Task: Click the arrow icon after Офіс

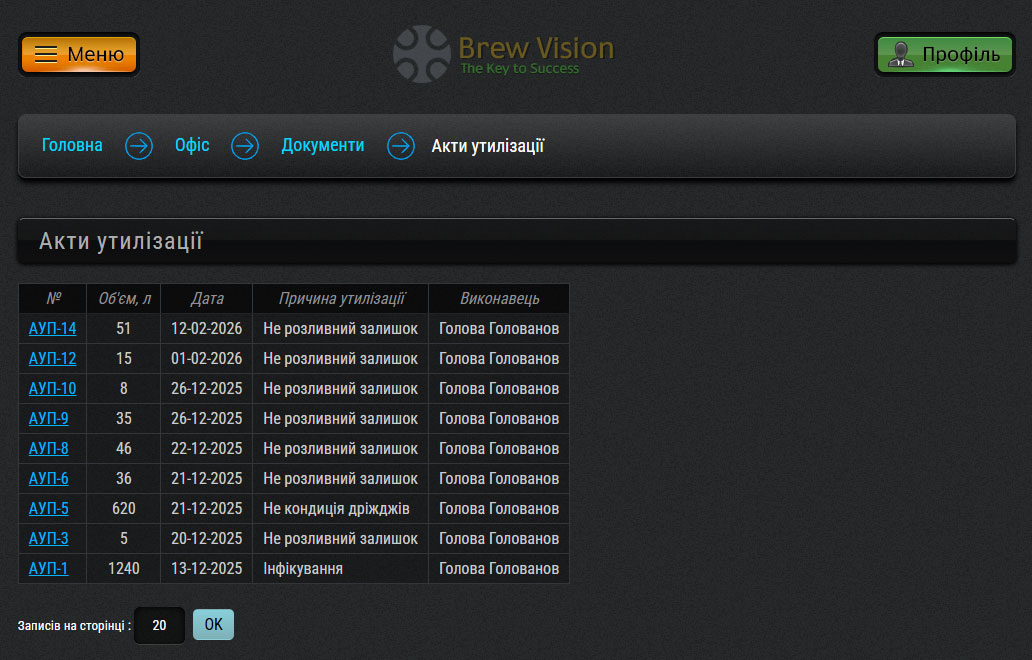Action: 245,146
